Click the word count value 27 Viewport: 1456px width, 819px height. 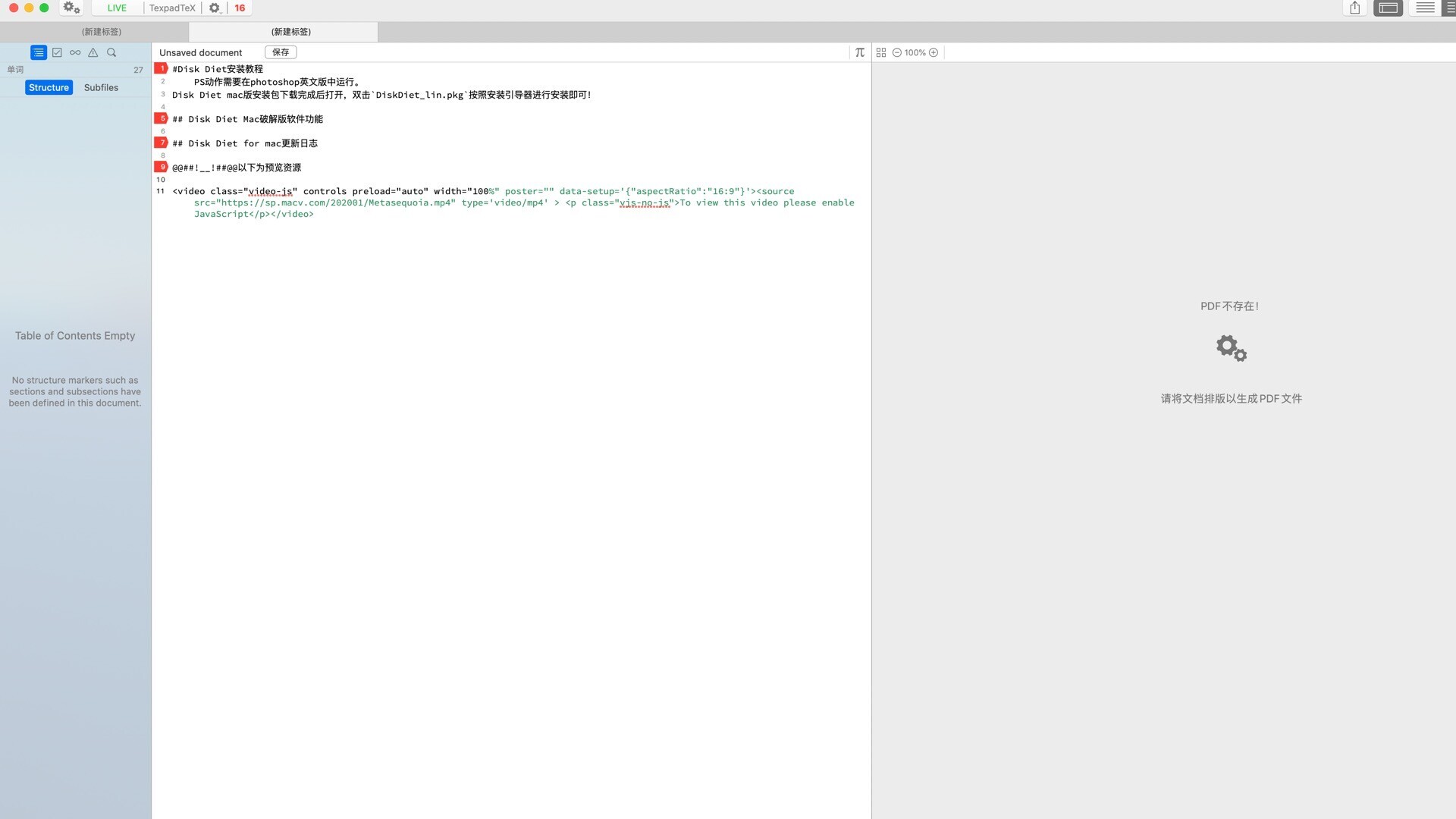coord(138,70)
